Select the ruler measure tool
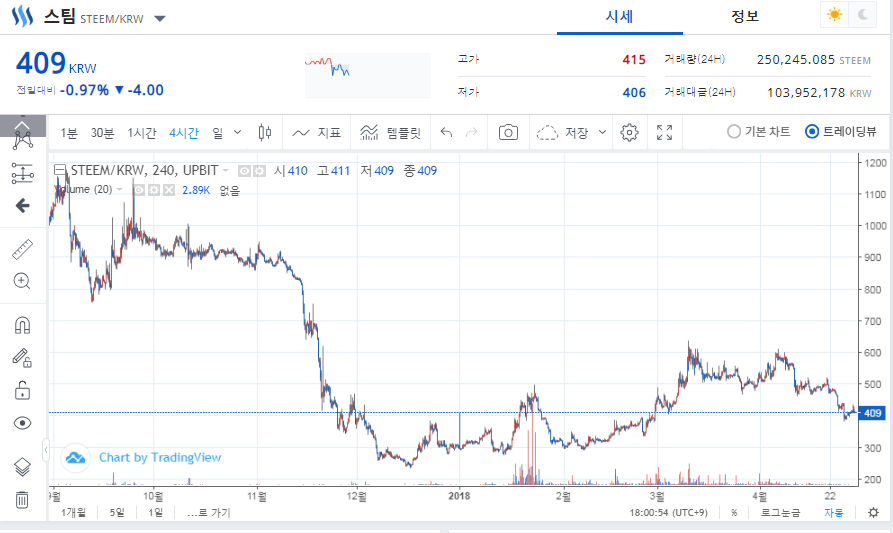893x533 pixels. point(22,249)
